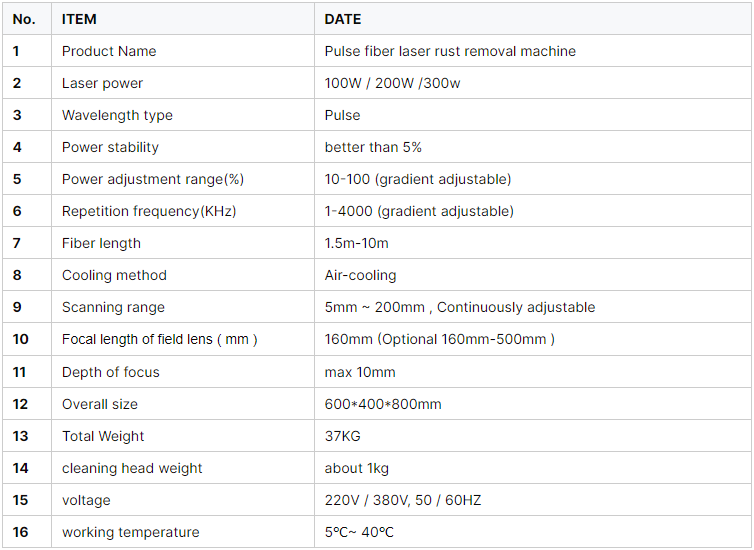754x550 pixels.
Task: Click the "No." column header
Action: pyautogui.click(x=24, y=19)
